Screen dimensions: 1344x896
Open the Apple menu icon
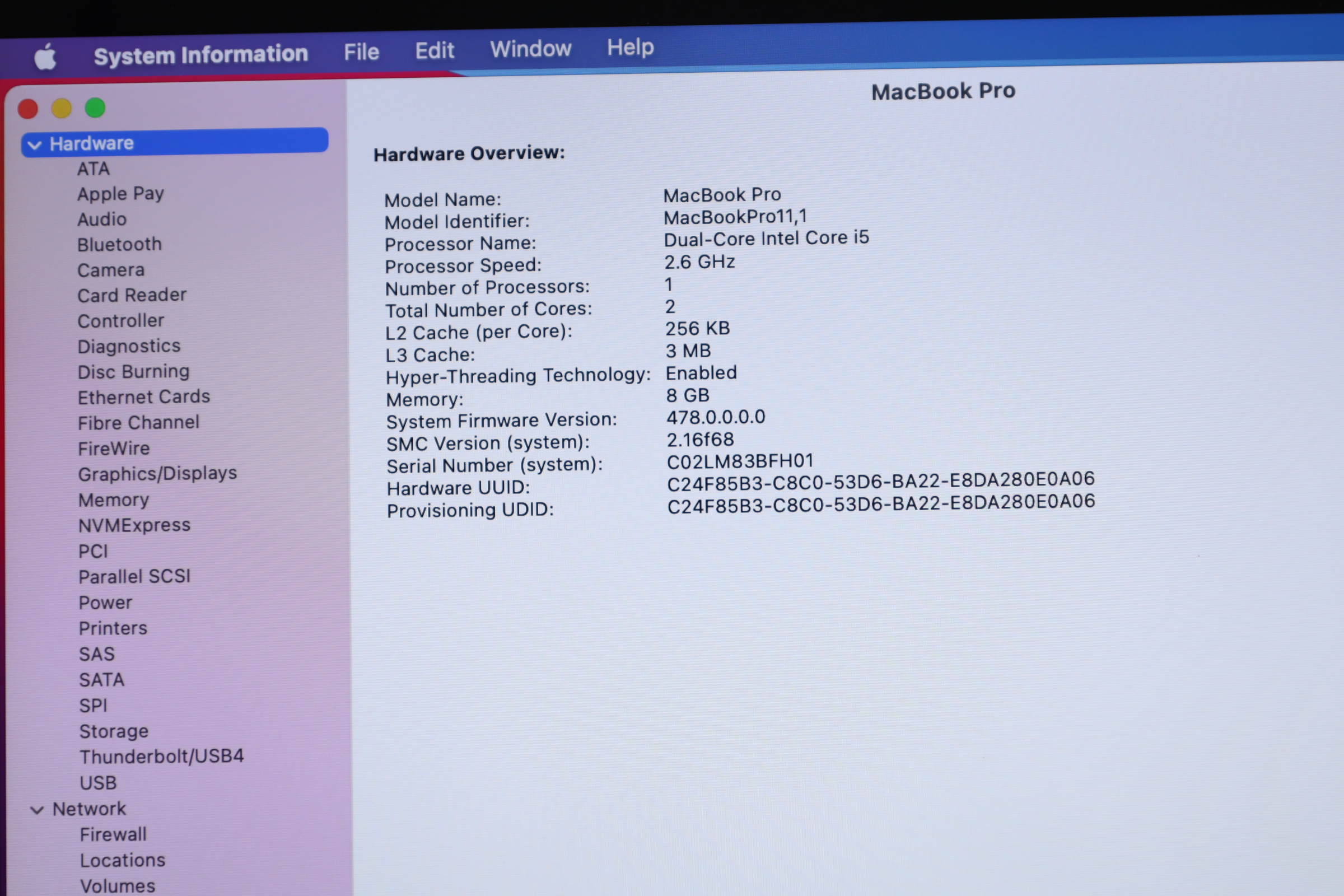pos(45,57)
